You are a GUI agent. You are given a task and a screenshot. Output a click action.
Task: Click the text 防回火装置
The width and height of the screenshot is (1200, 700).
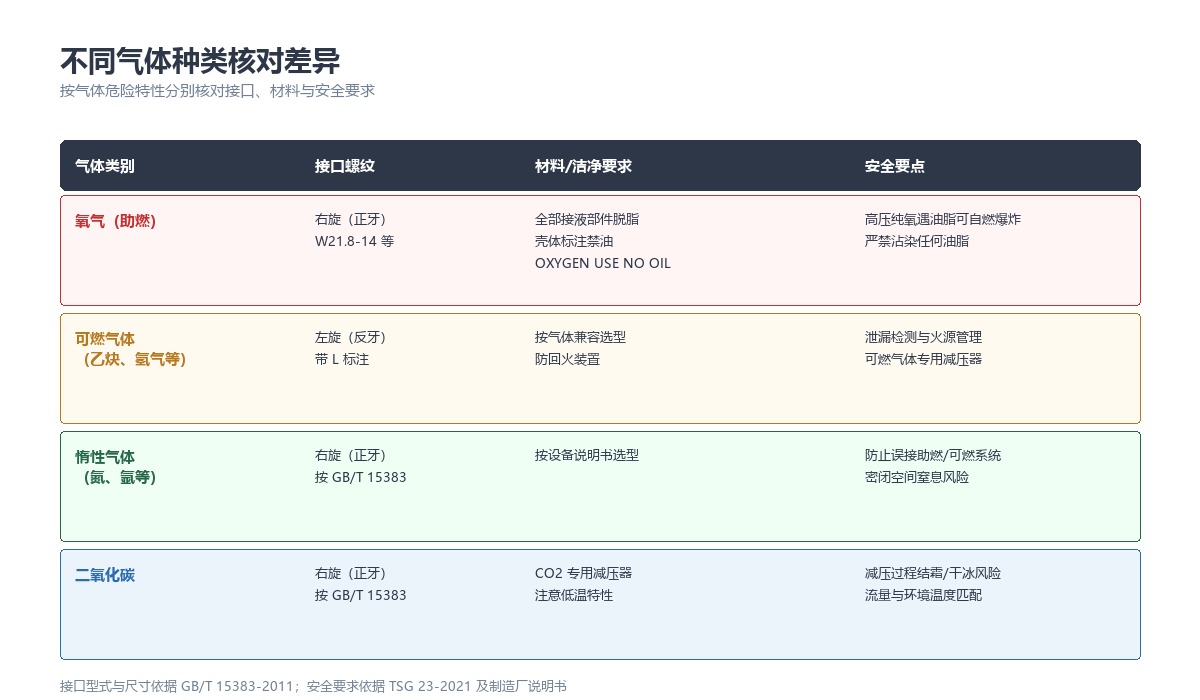coord(567,359)
